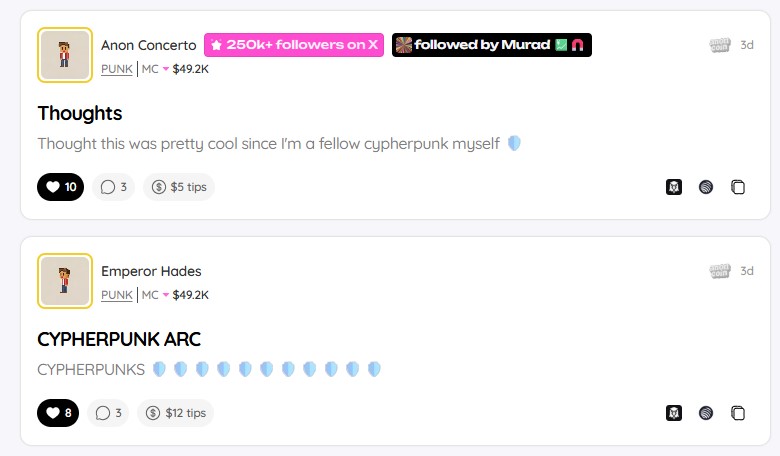780x456 pixels.
Task: Open comments on the "Thoughts" post
Action: click(113, 187)
